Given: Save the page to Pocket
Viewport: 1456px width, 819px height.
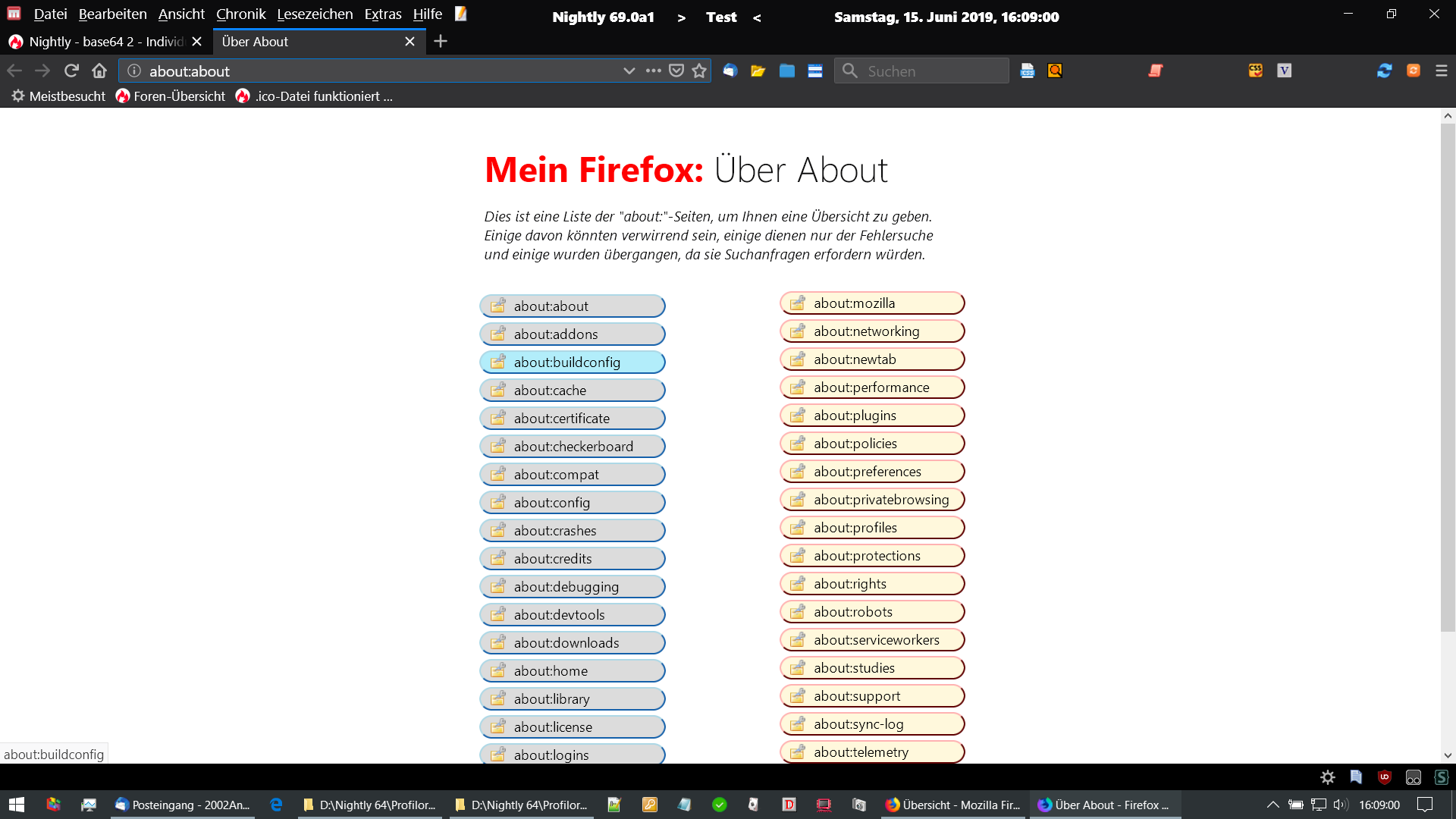Looking at the screenshot, I should point(676,71).
